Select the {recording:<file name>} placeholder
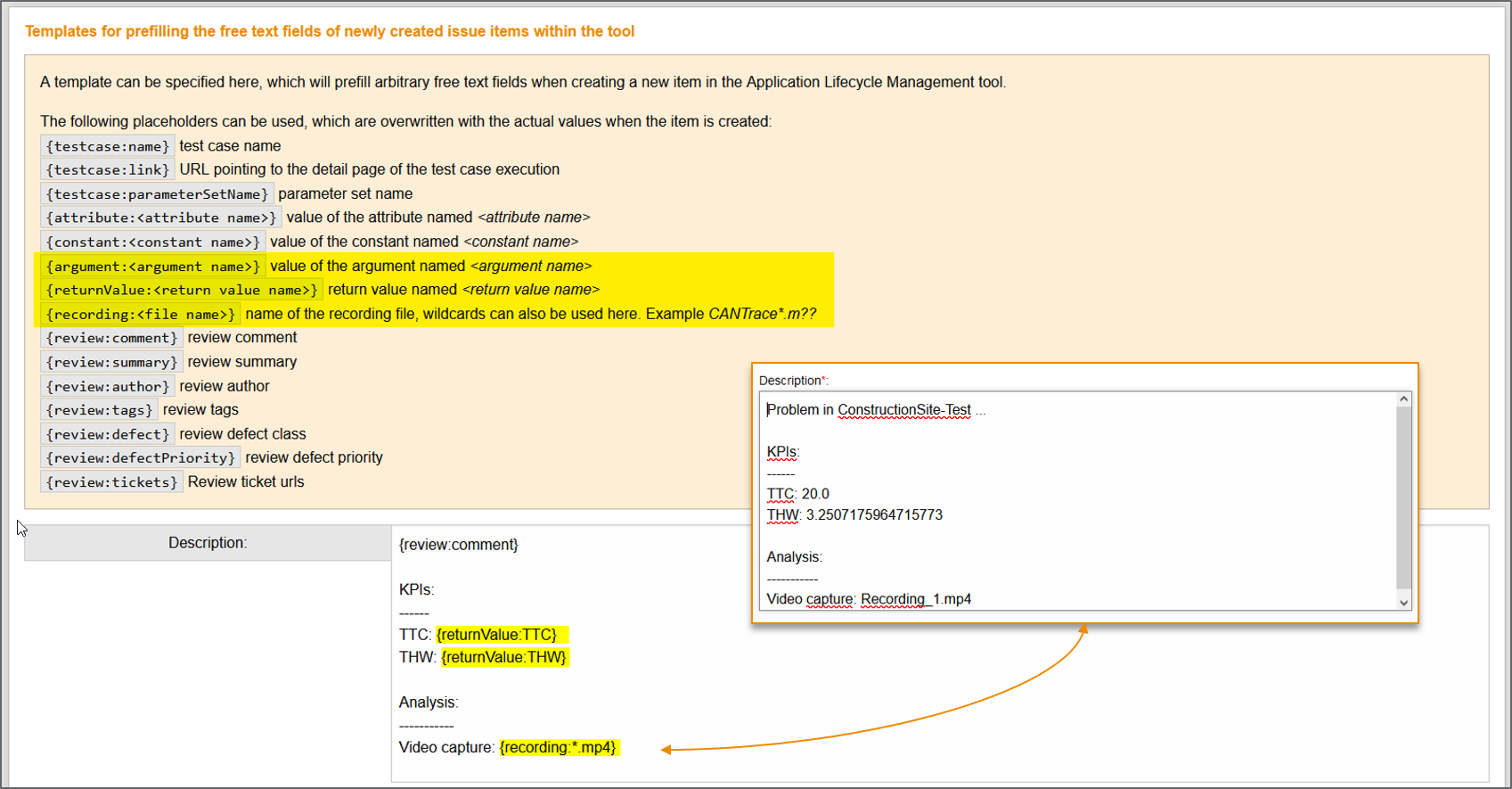The image size is (1512, 789). (140, 315)
